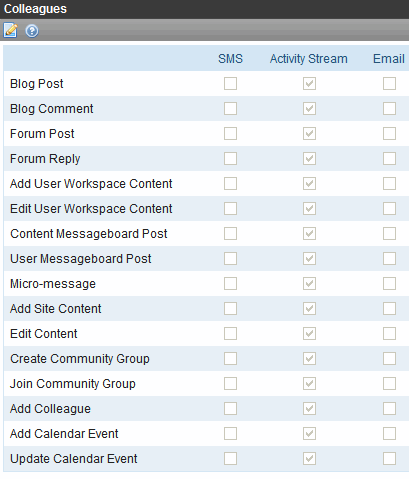Toggle Email for Add User Workspace Content

[389, 183]
